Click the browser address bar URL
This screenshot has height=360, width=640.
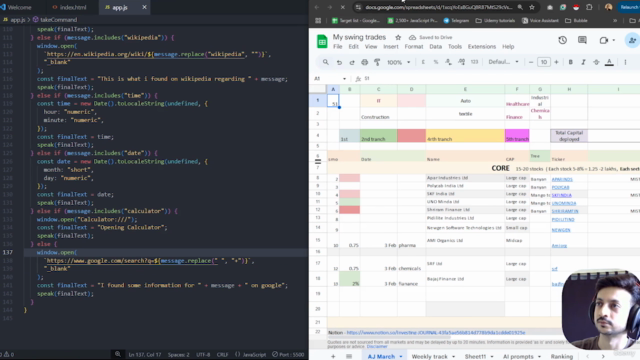click(439, 7)
